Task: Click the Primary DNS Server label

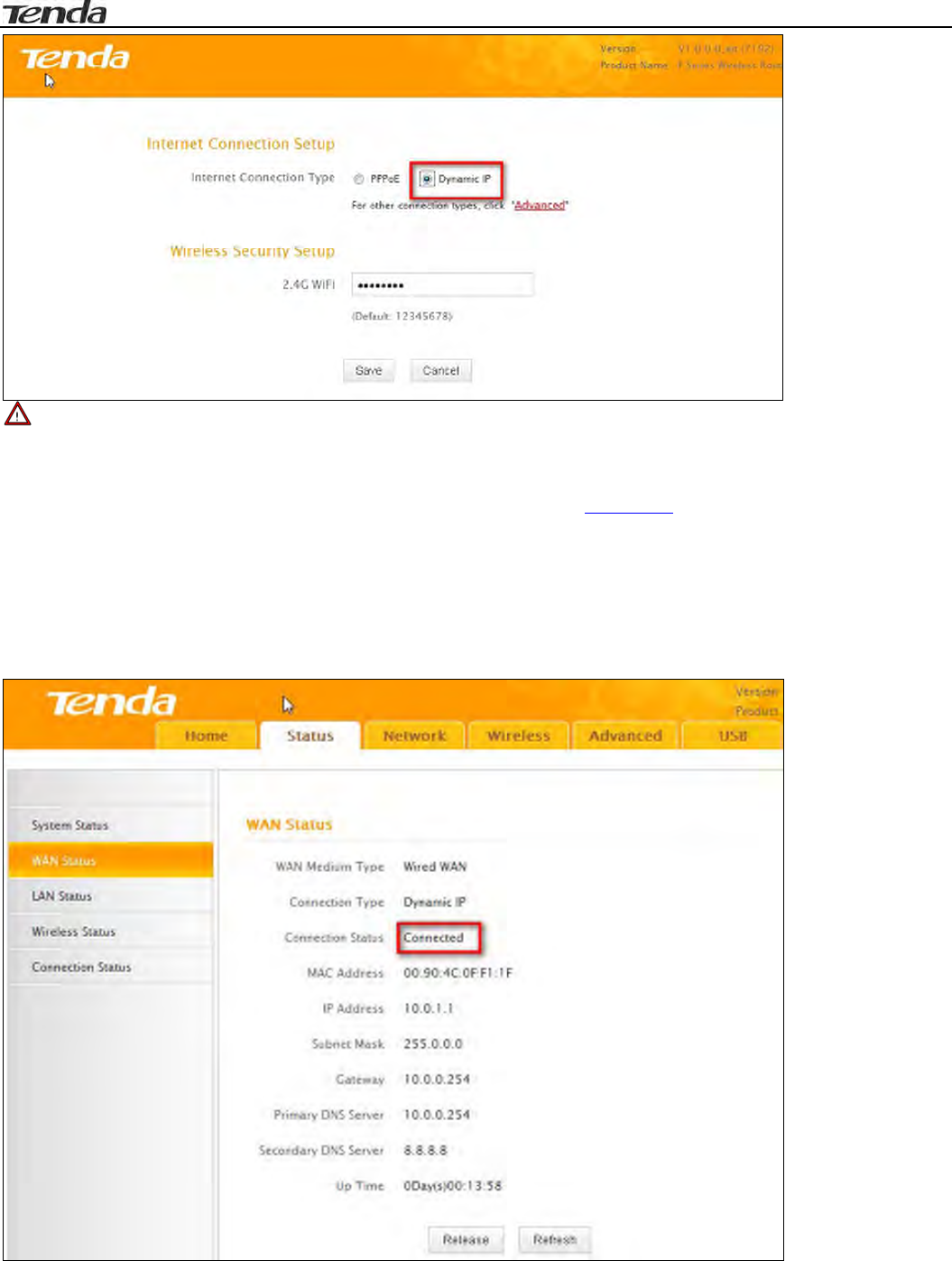Action: click(328, 1115)
